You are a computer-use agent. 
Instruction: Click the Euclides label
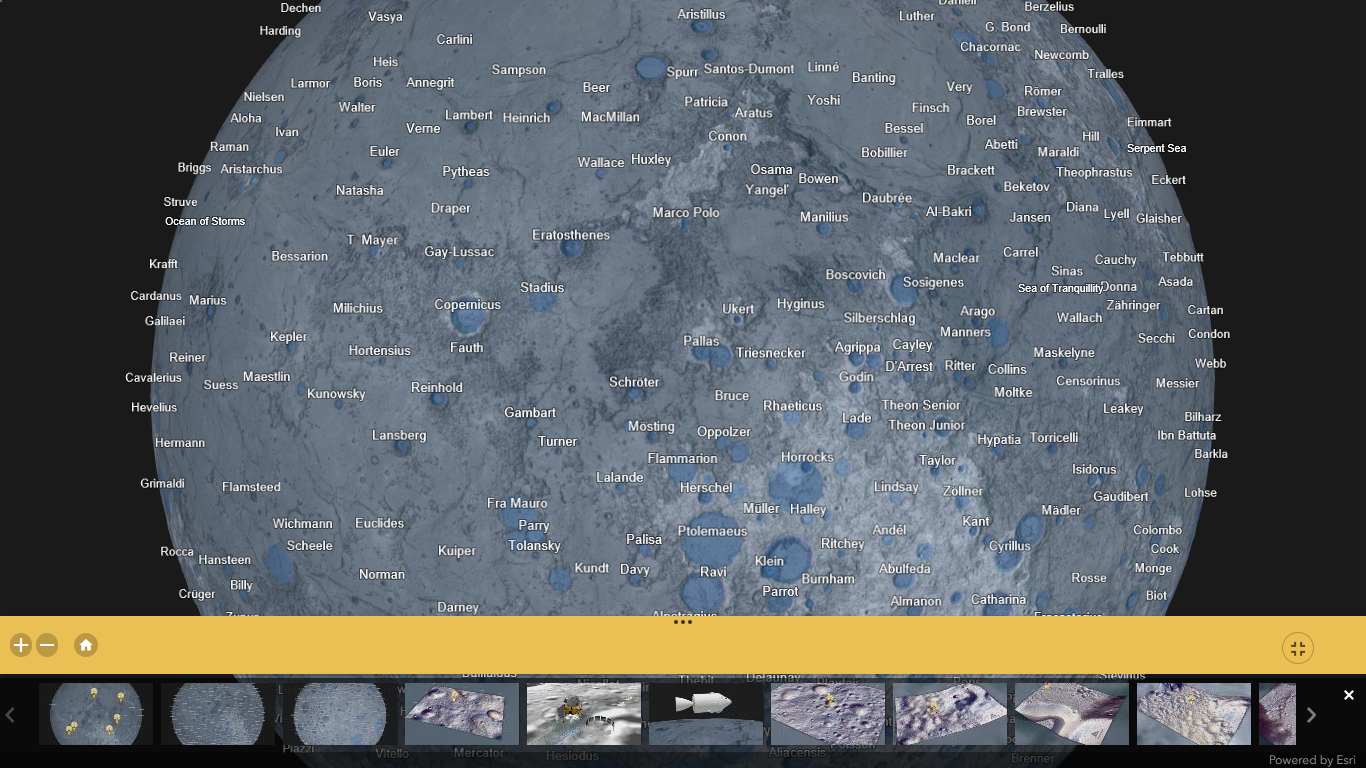tap(380, 523)
